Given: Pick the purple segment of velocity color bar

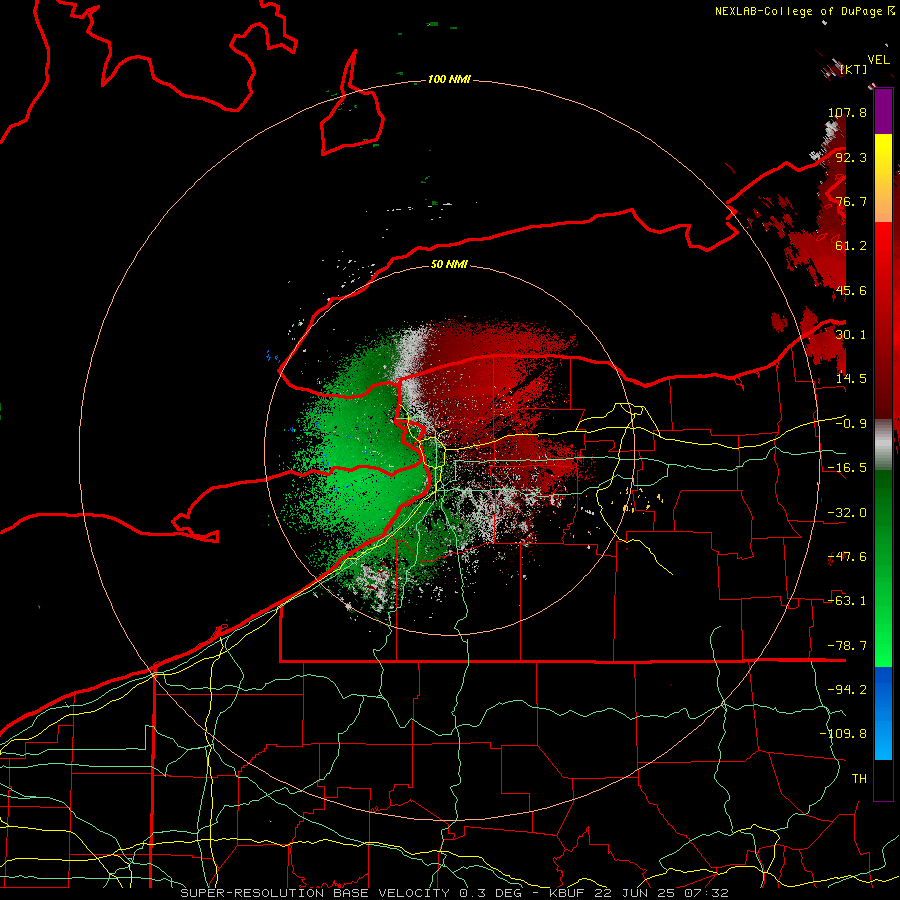Looking at the screenshot, I should [883, 112].
